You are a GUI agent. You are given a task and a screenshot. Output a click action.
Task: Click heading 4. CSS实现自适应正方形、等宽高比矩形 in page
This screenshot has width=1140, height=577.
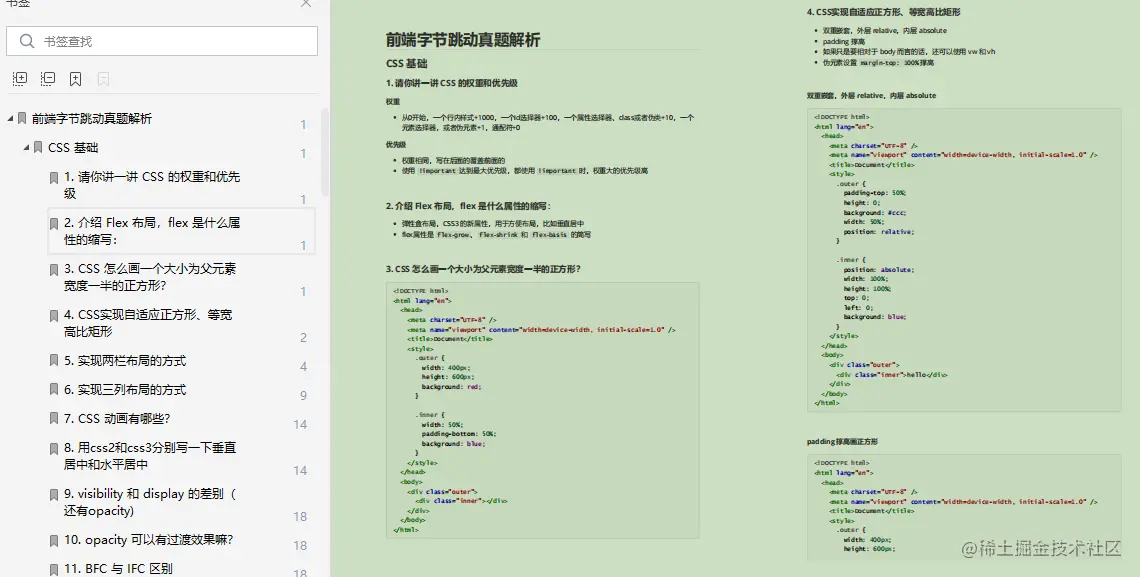[883, 12]
